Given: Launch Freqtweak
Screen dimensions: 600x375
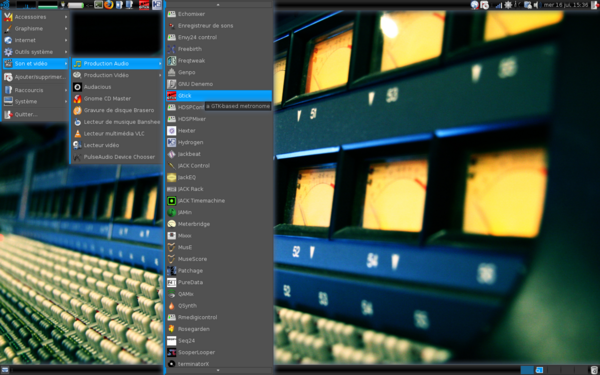Looking at the screenshot, I should (219, 60).
